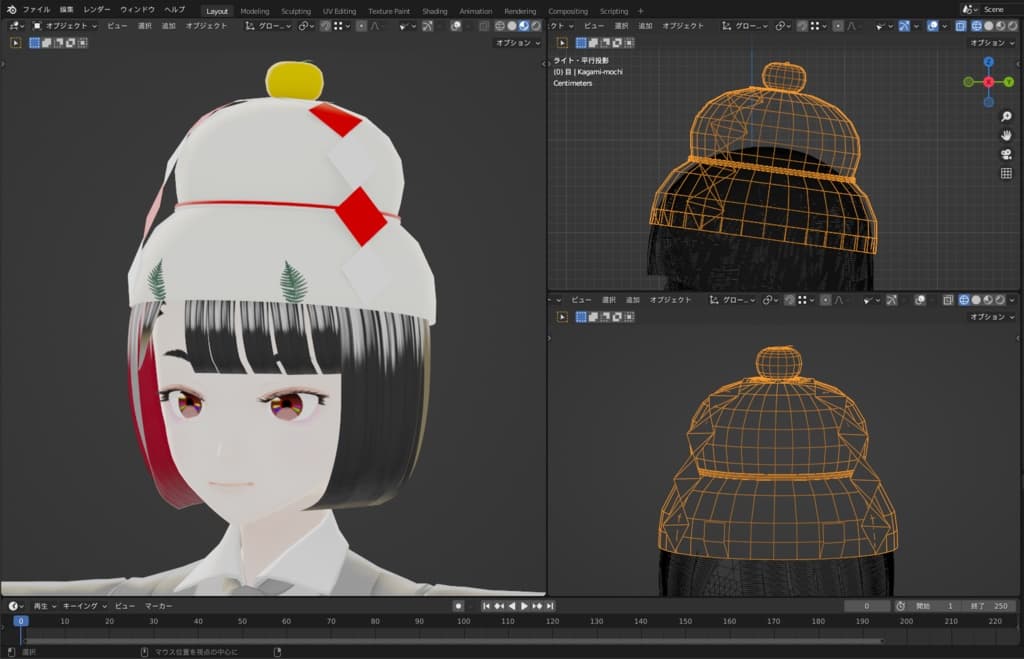The image size is (1024, 659).
Task: Click the add workspace plus icon
Action: click(641, 11)
